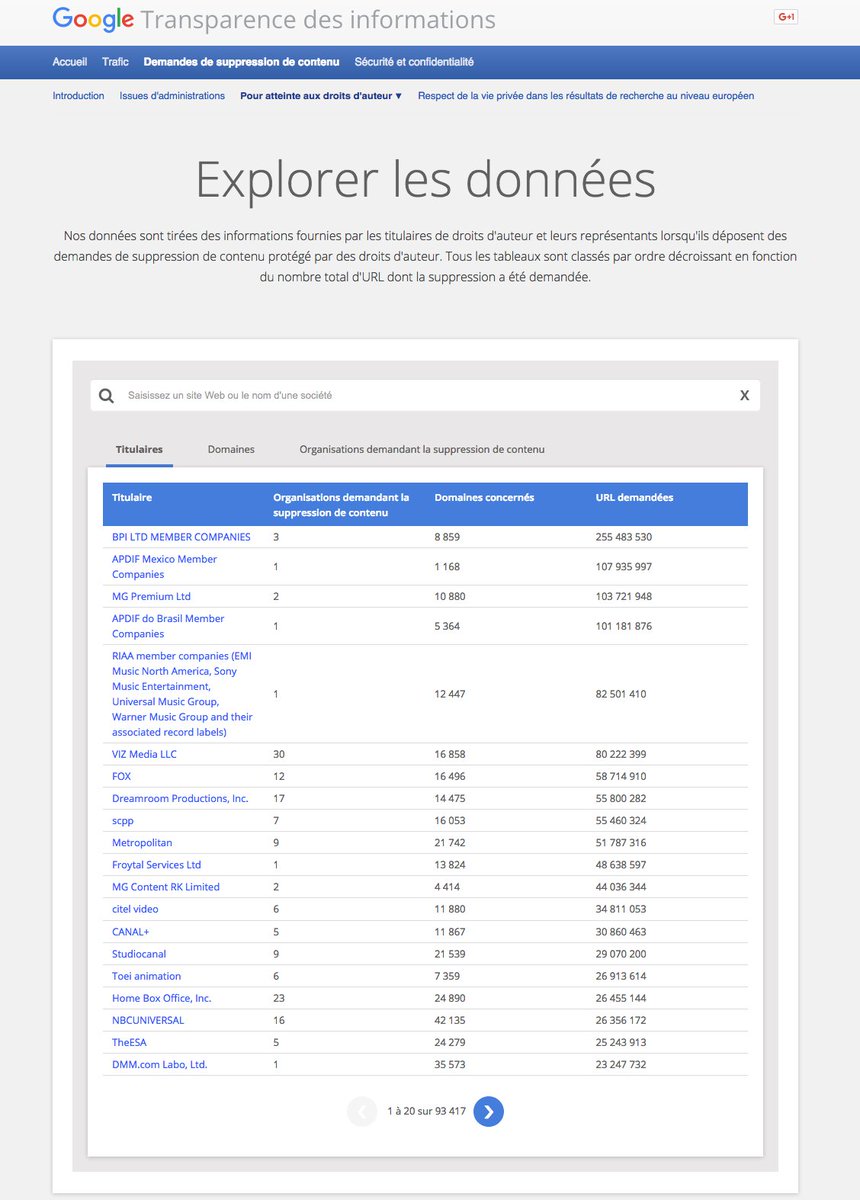
Task: Open Trafic in the top navigation
Action: coord(115,62)
